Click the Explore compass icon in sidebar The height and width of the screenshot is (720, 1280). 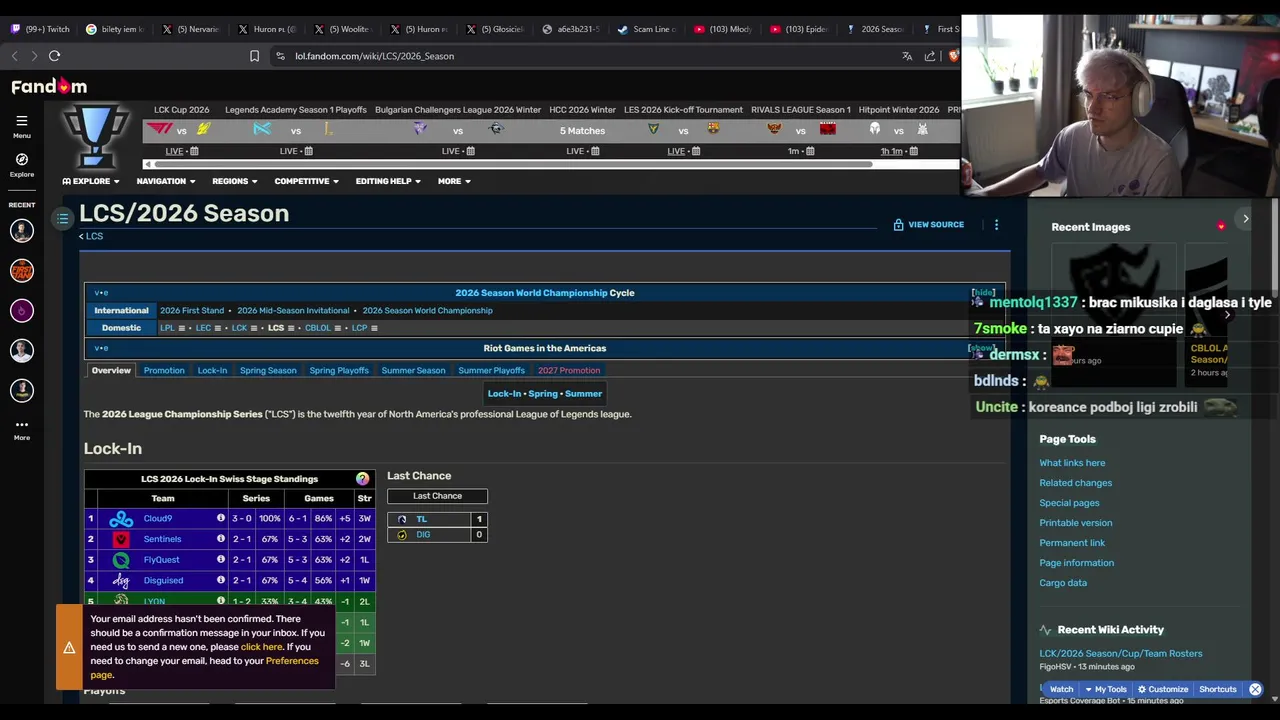pos(22,159)
